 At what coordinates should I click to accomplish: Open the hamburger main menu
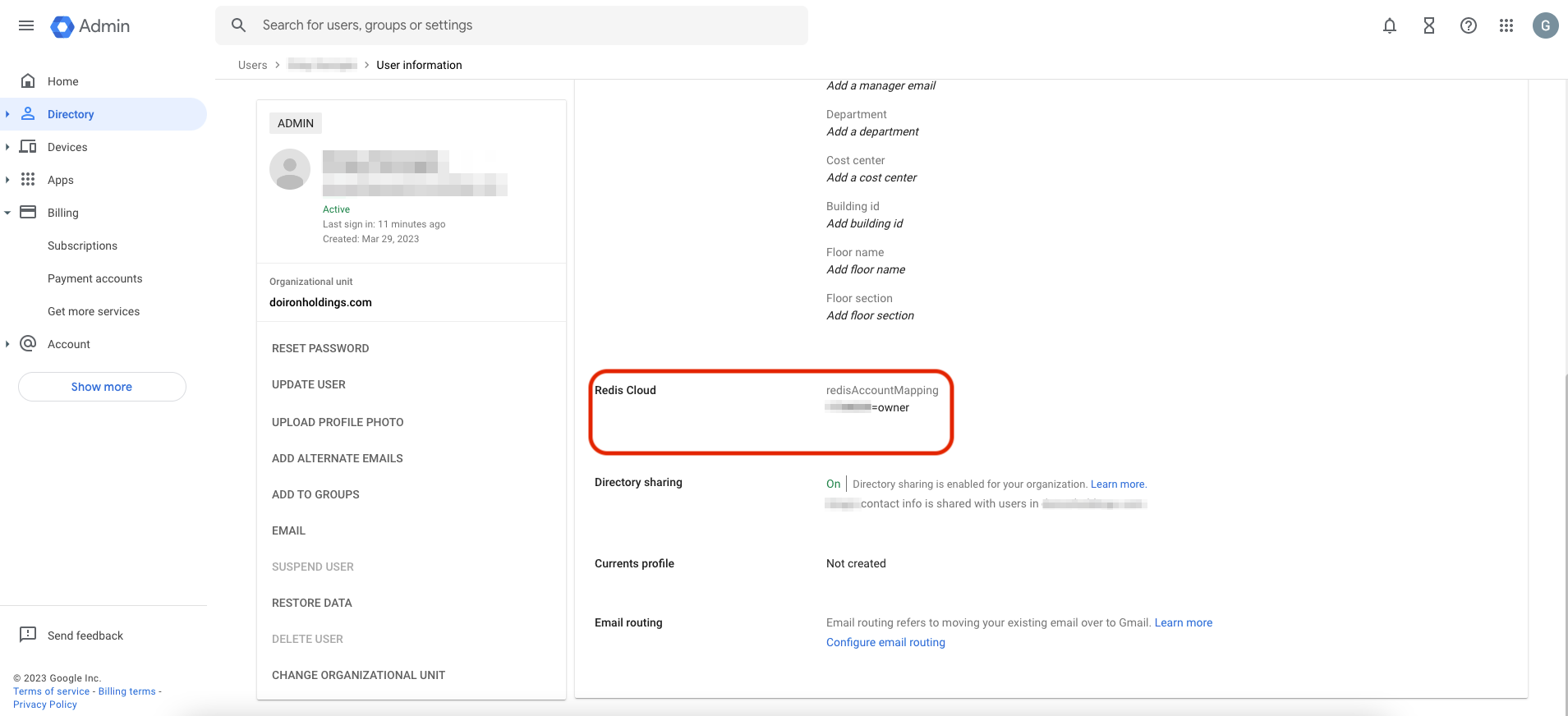[x=26, y=25]
